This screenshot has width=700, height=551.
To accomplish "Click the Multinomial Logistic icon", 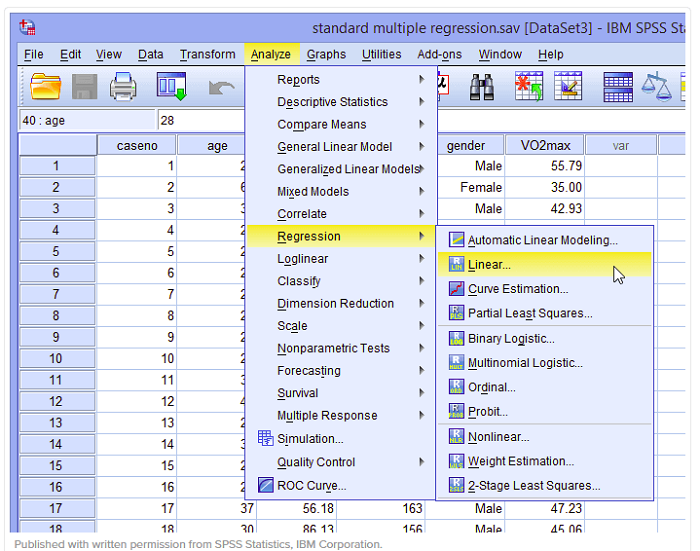I will coord(456,363).
